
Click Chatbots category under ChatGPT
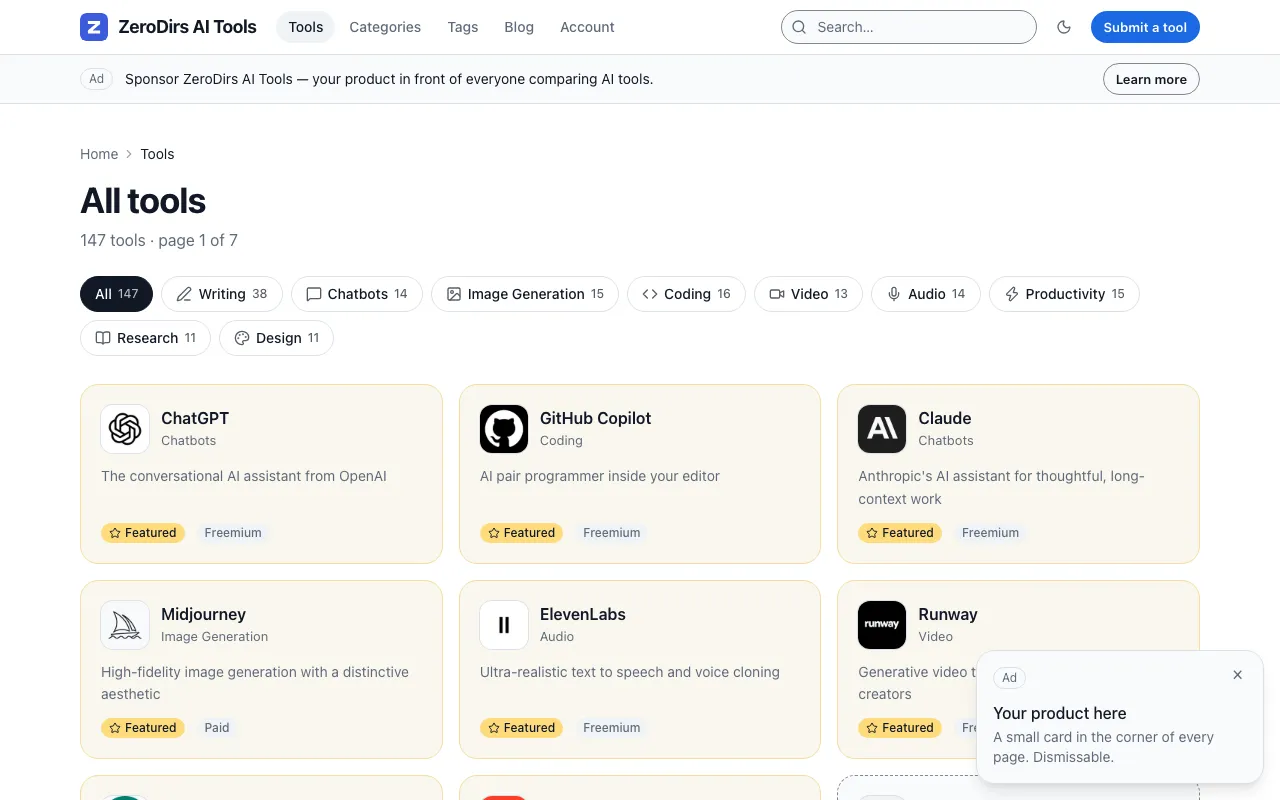189,440
